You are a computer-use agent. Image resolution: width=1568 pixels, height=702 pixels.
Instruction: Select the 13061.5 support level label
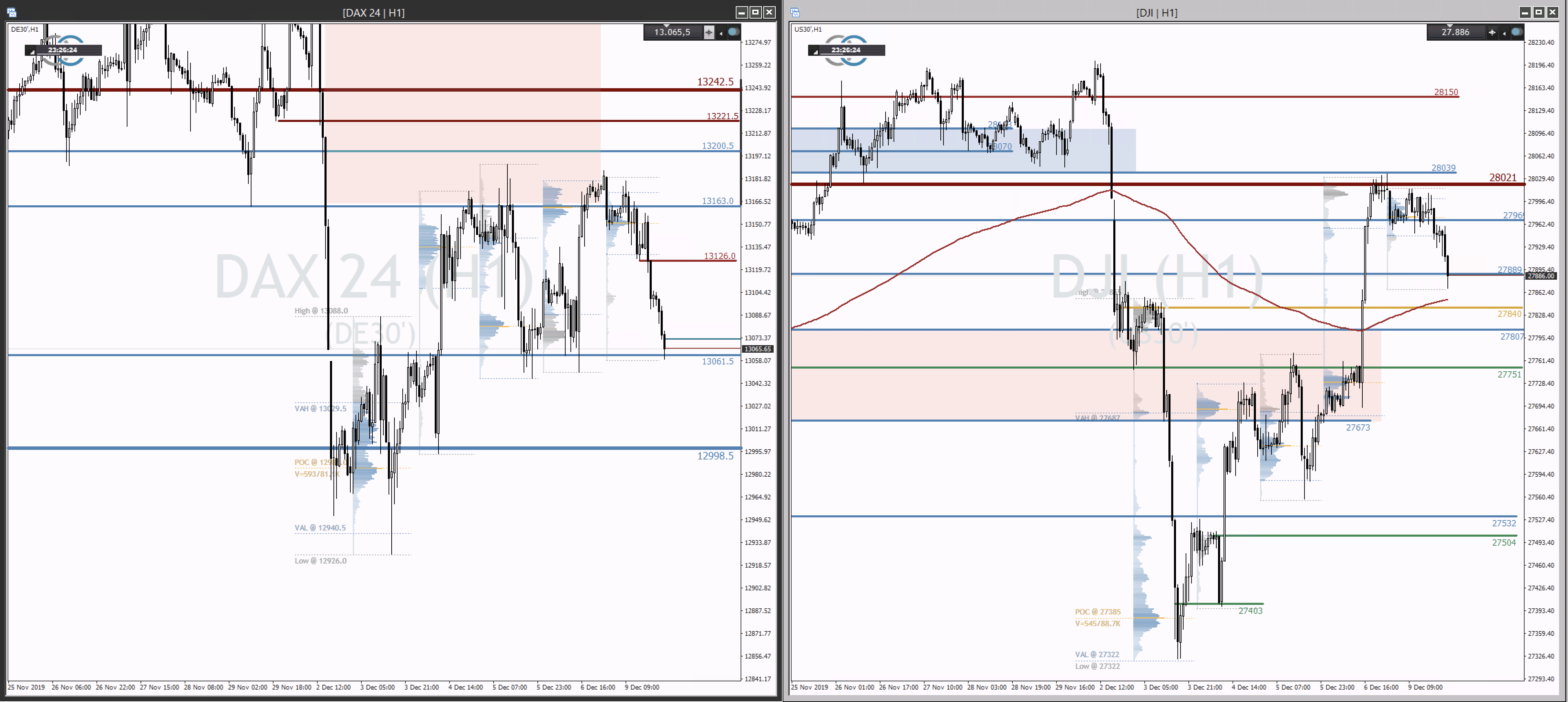pyautogui.click(x=718, y=361)
